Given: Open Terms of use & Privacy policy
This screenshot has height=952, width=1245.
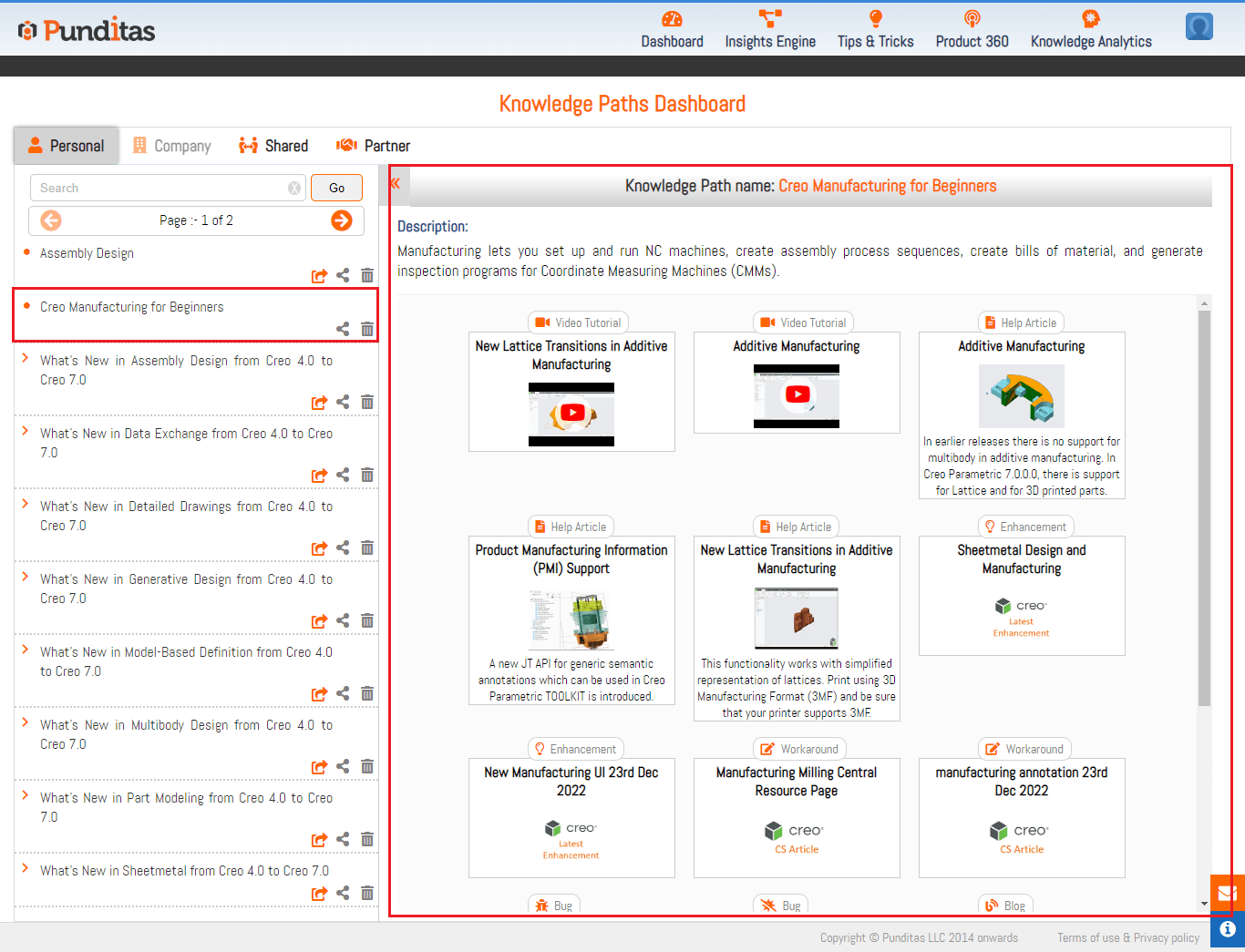Looking at the screenshot, I should 1127,937.
